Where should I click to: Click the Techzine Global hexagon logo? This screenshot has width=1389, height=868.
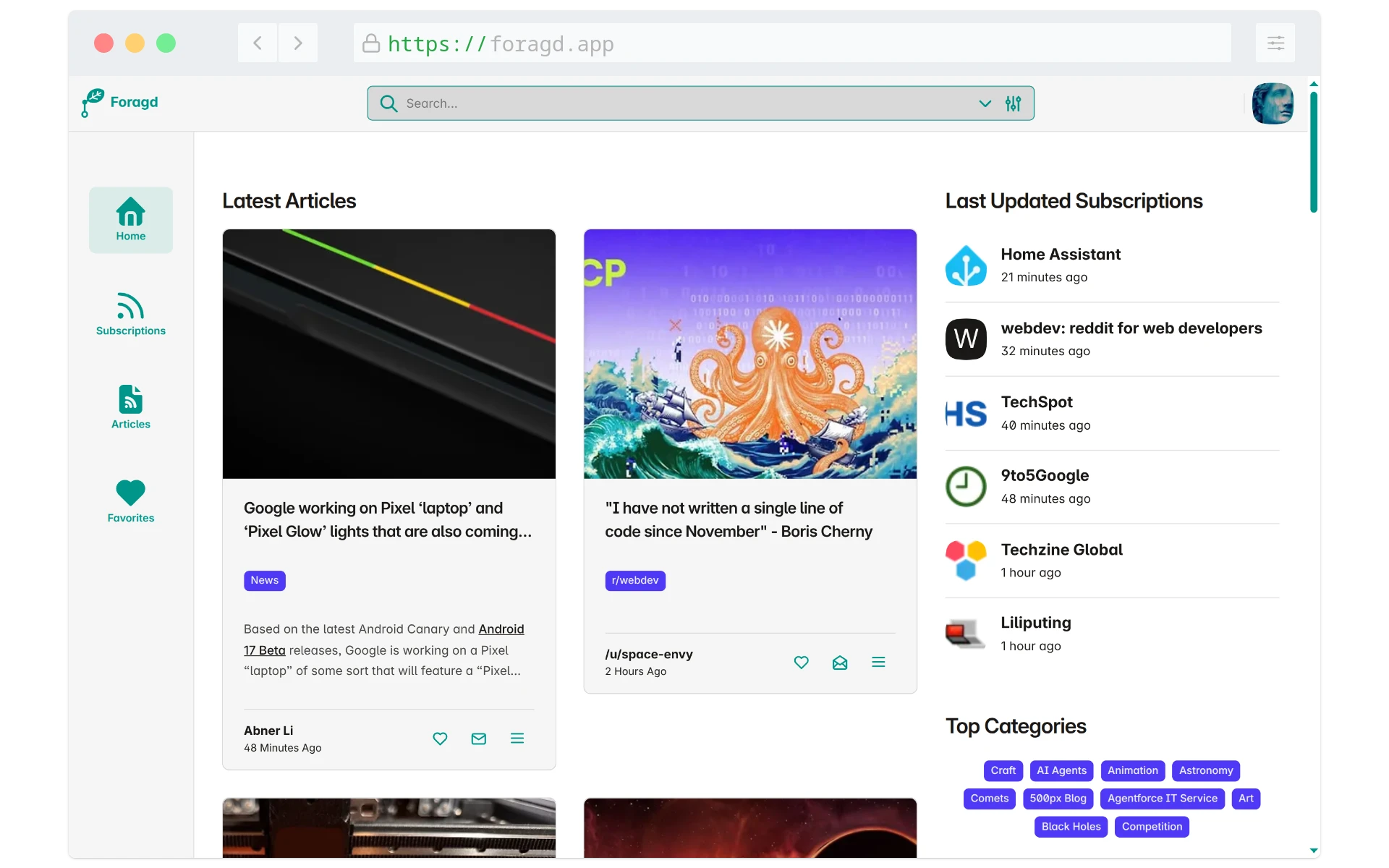click(966, 561)
